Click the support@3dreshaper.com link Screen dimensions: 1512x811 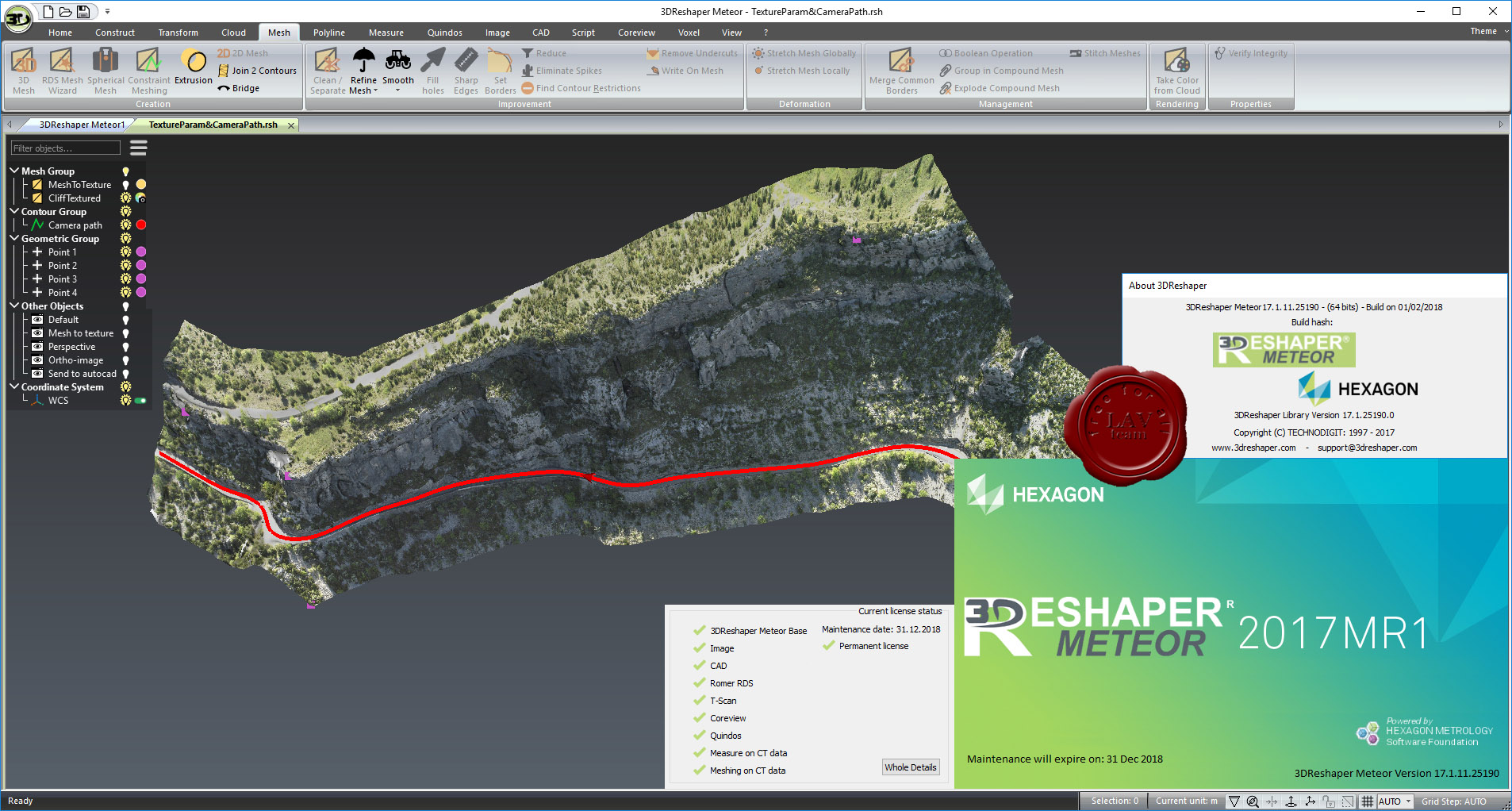coord(1367,448)
